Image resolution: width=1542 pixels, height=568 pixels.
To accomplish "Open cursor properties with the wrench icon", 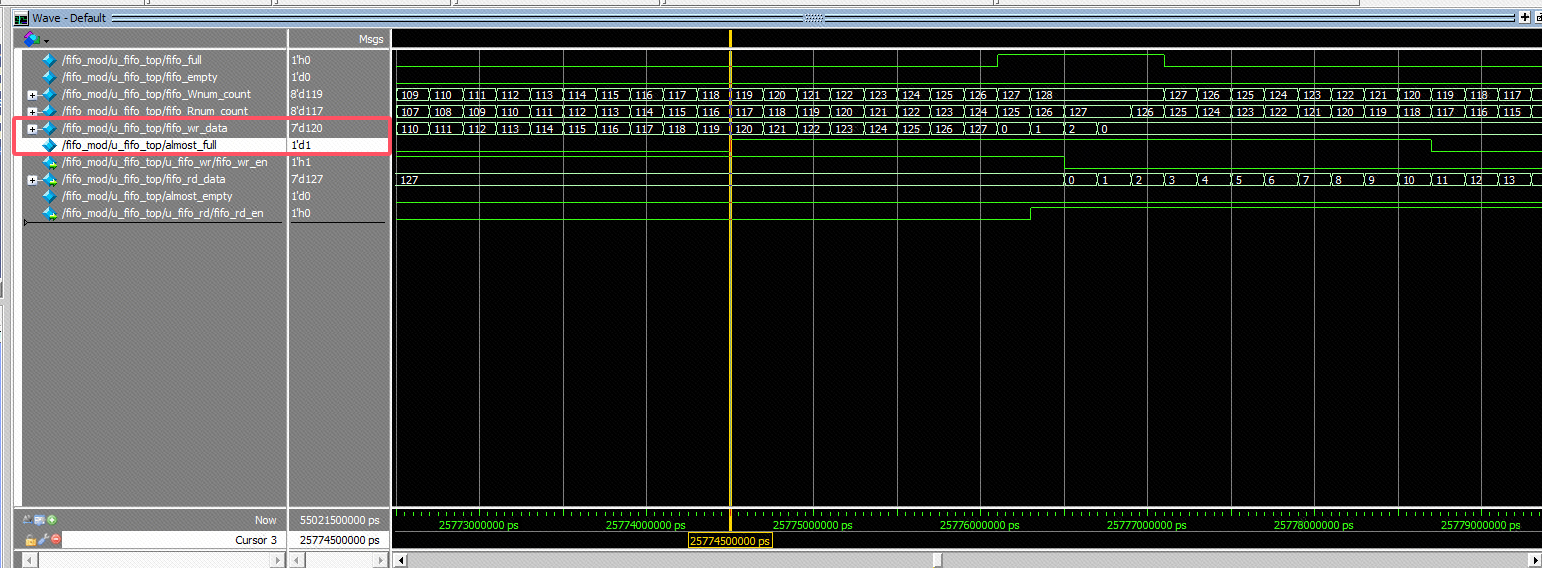I will (x=43, y=540).
